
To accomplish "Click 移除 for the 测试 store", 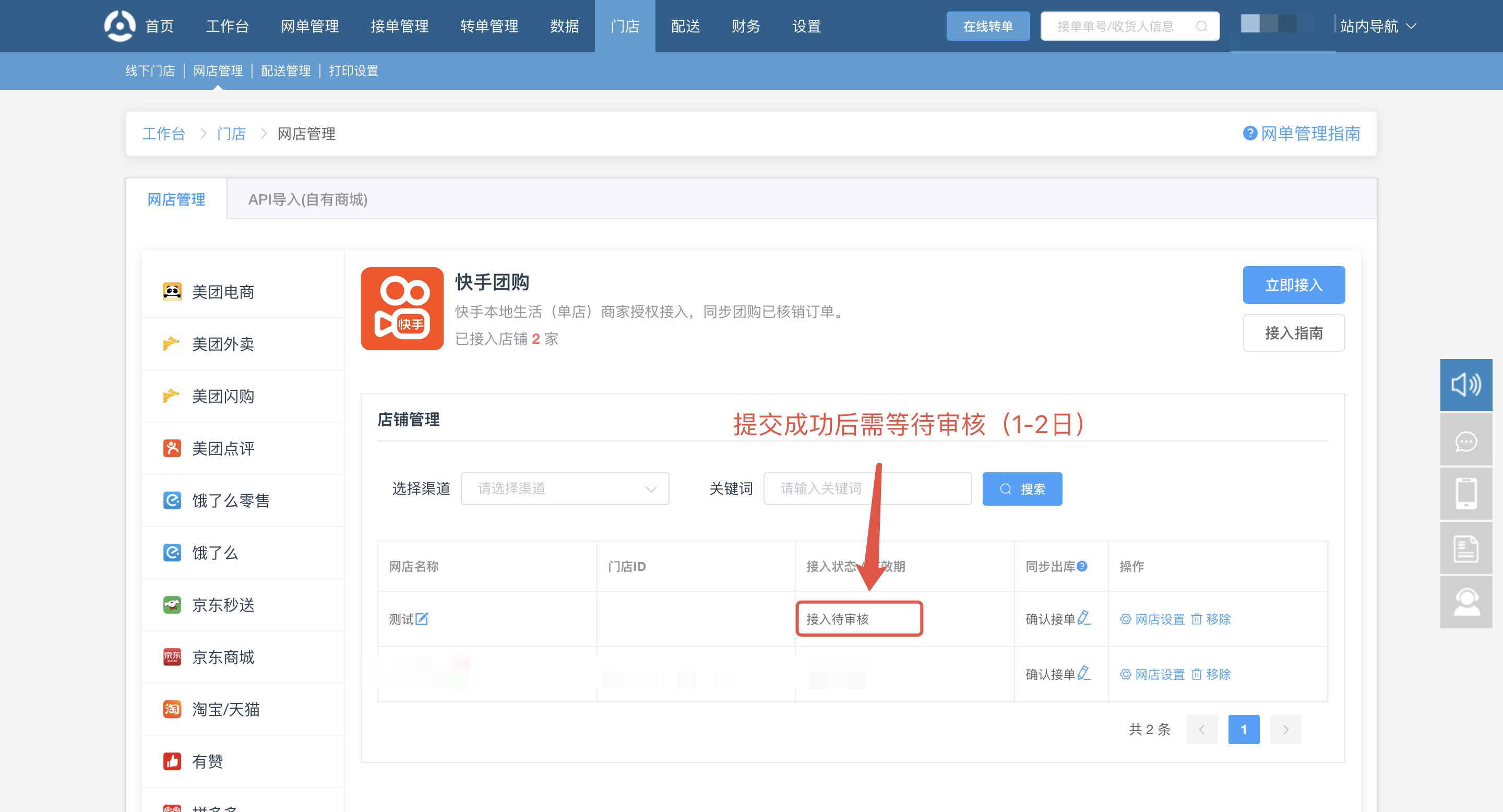I will pyautogui.click(x=1211, y=619).
